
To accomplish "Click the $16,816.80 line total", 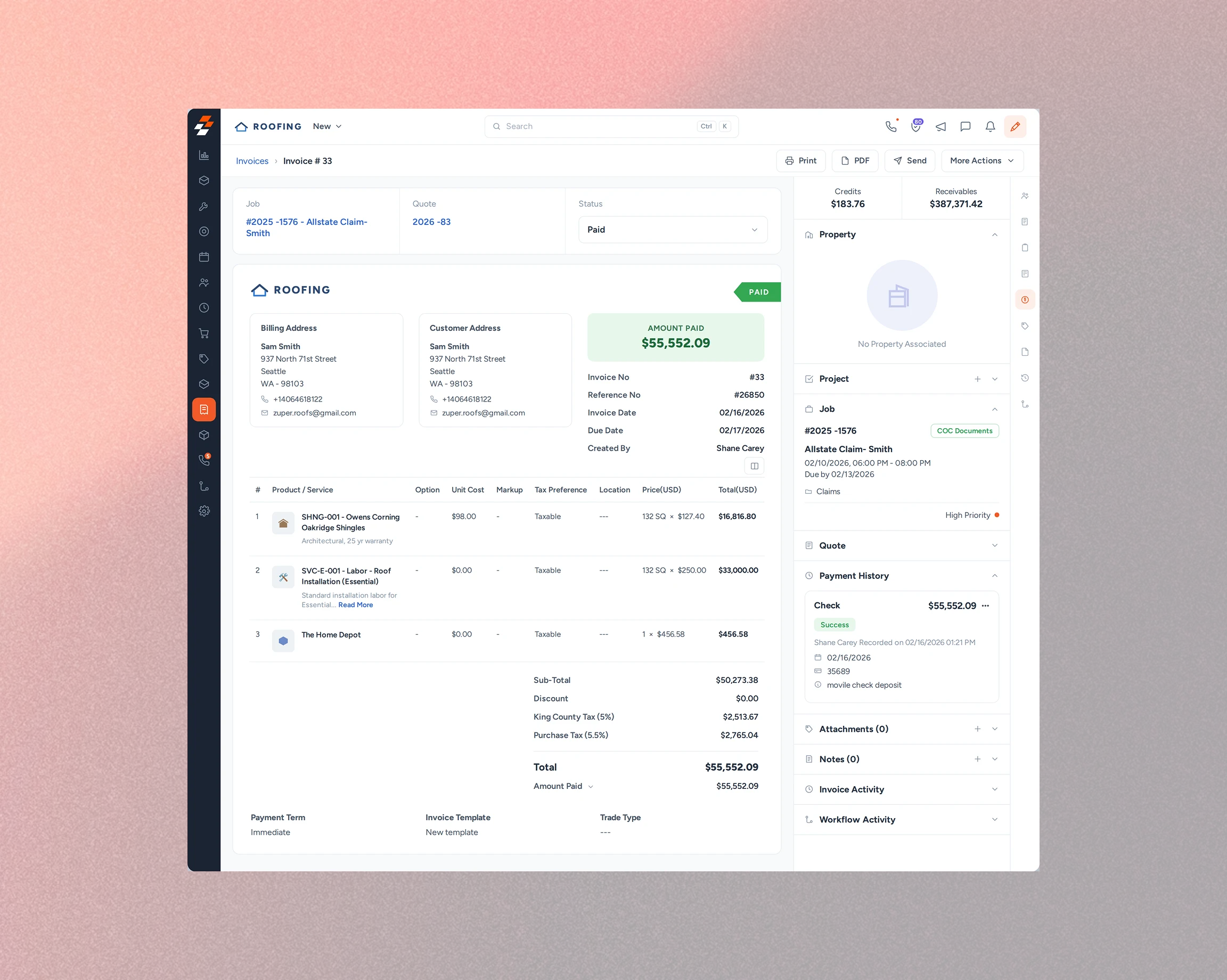I will pyautogui.click(x=737, y=517).
